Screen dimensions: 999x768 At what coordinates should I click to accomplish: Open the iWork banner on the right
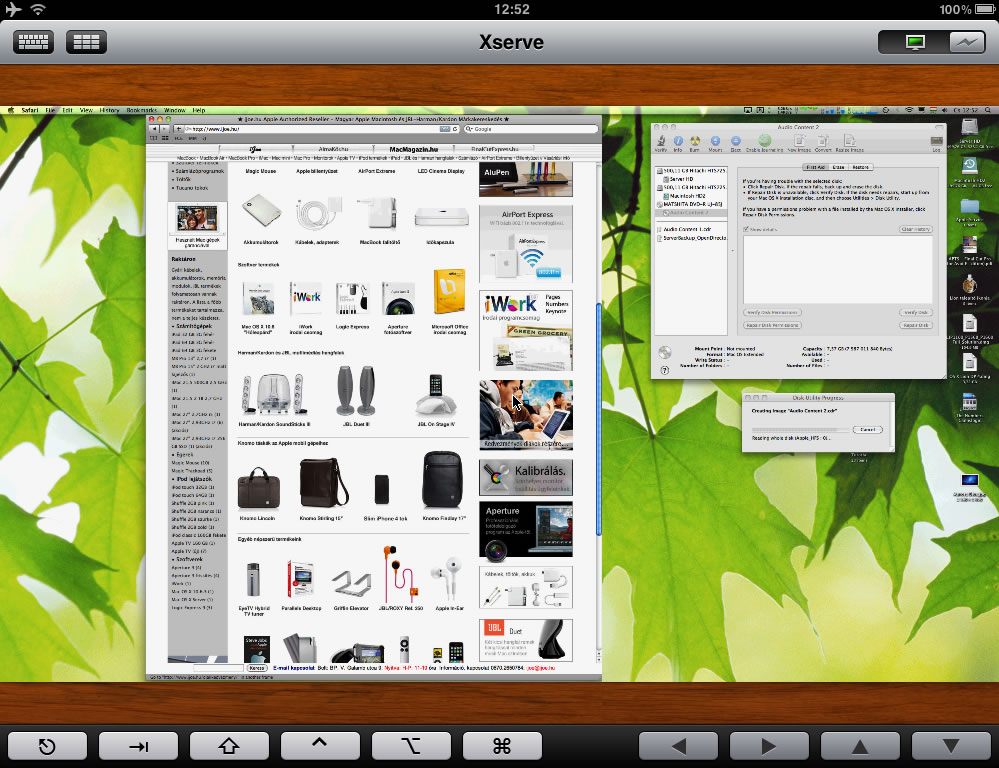click(526, 330)
